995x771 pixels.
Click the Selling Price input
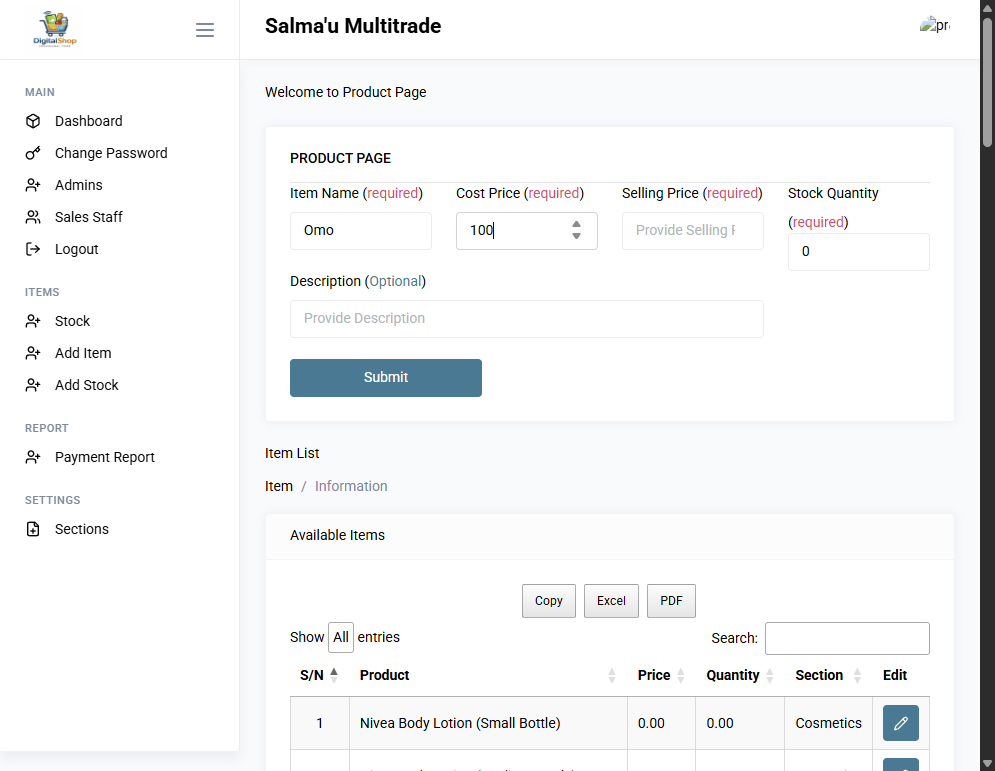692,230
